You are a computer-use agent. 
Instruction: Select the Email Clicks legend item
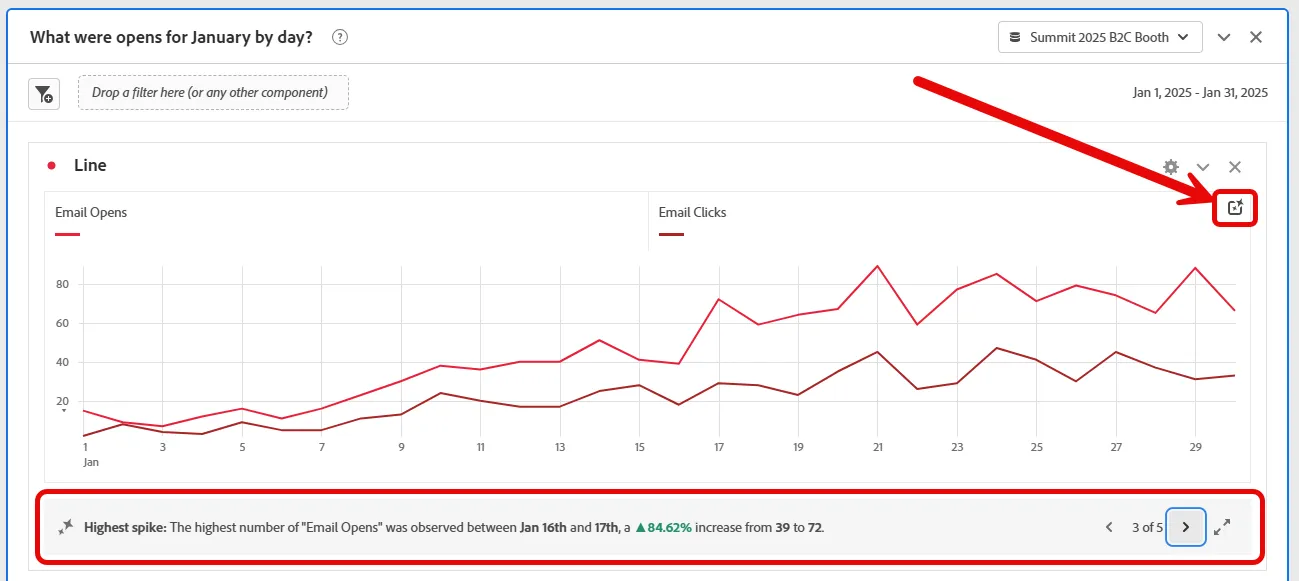pyautogui.click(x=692, y=212)
